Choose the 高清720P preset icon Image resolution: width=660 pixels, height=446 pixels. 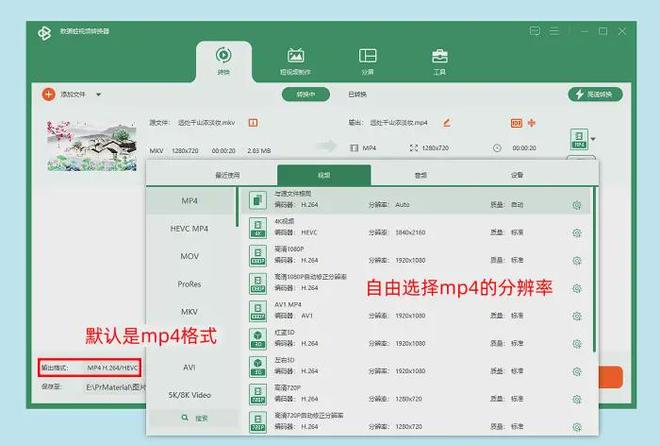coord(258,394)
